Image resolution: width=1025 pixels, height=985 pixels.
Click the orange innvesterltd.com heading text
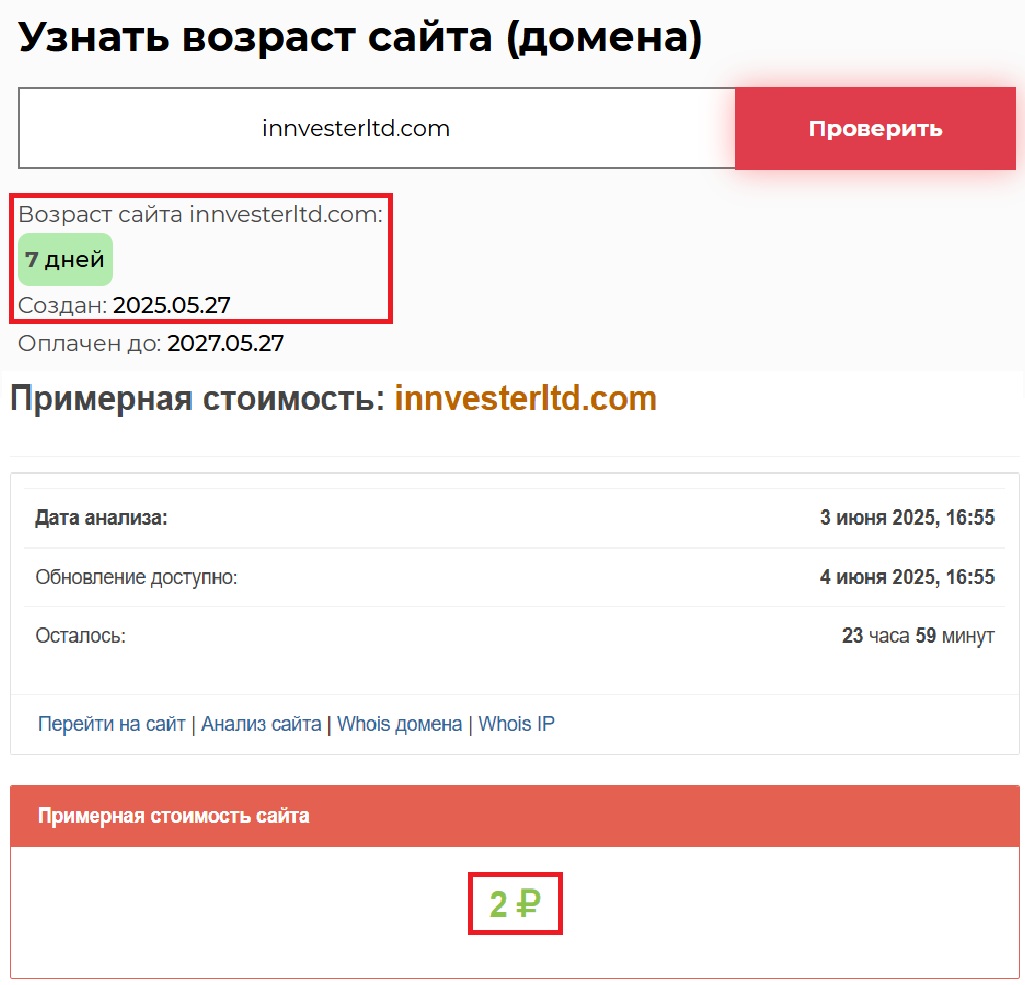pos(525,398)
